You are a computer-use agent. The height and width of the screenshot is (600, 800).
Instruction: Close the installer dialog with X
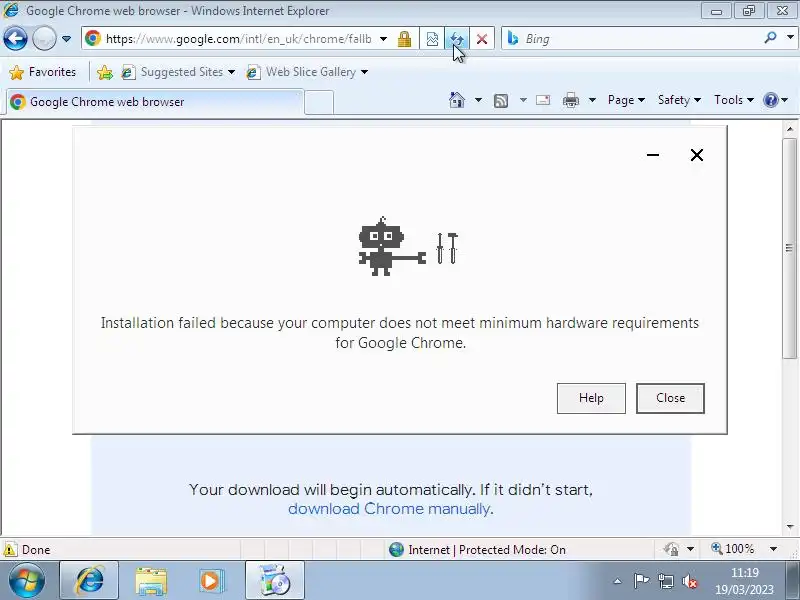[696, 155]
